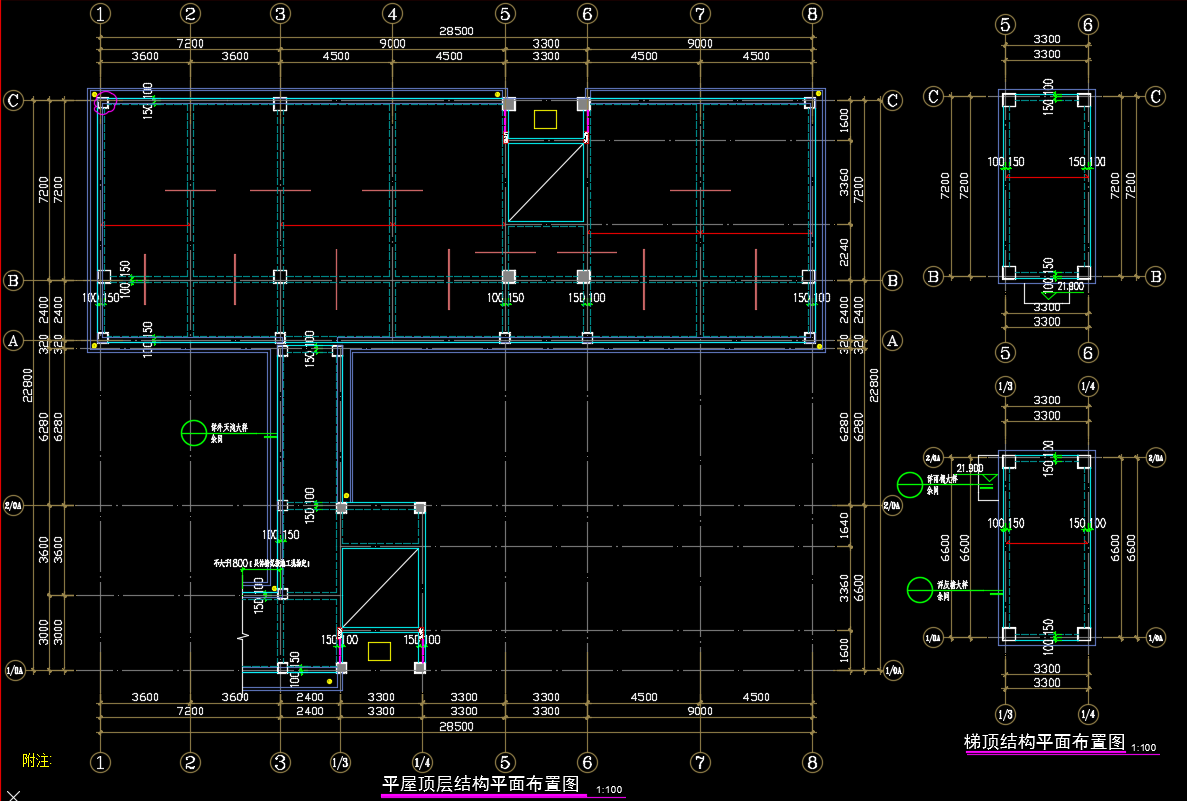Select bottom axis bubble 1/4 of main plan
1187x801 pixels.
click(x=422, y=762)
